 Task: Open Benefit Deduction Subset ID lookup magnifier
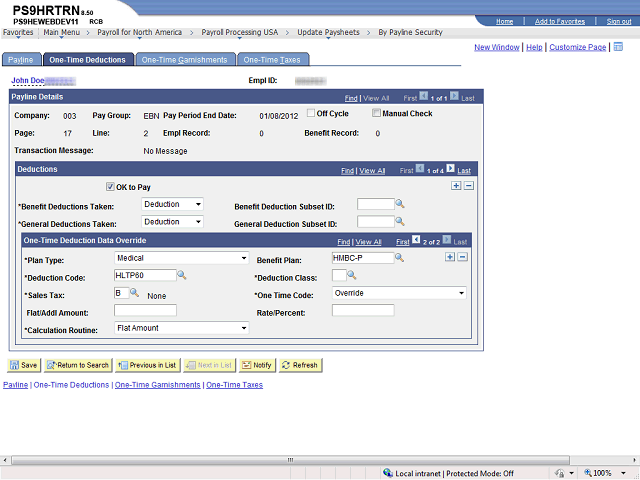coord(400,204)
